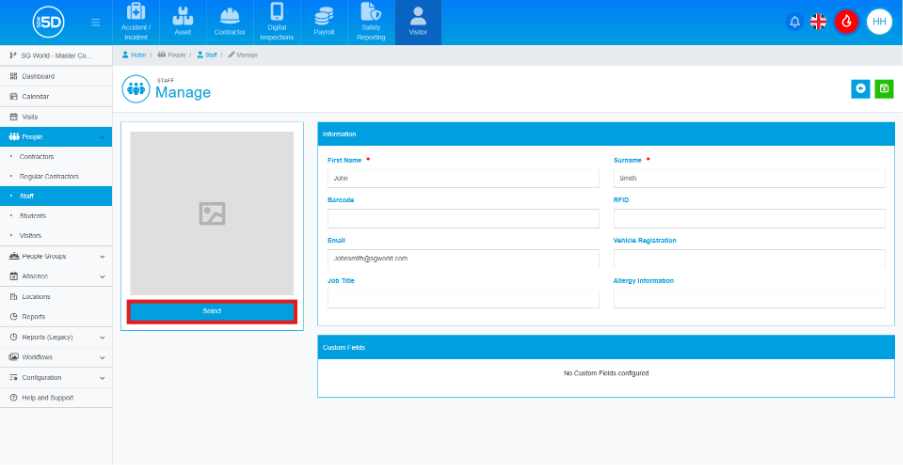This screenshot has height=465, width=903.
Task: Open the Digital Inspections module
Action: coord(277,22)
